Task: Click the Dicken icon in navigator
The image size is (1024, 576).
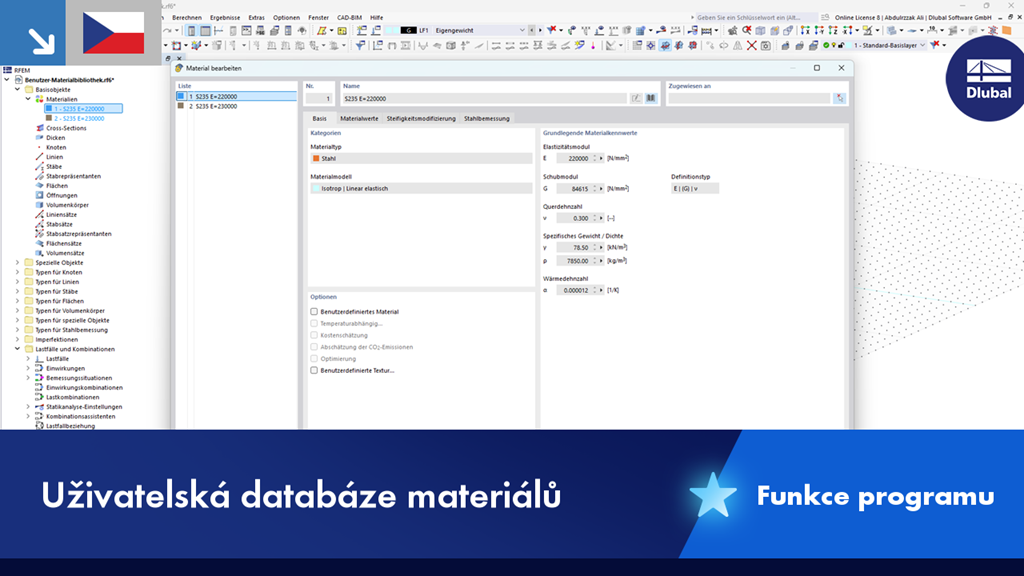Action: coord(39,138)
